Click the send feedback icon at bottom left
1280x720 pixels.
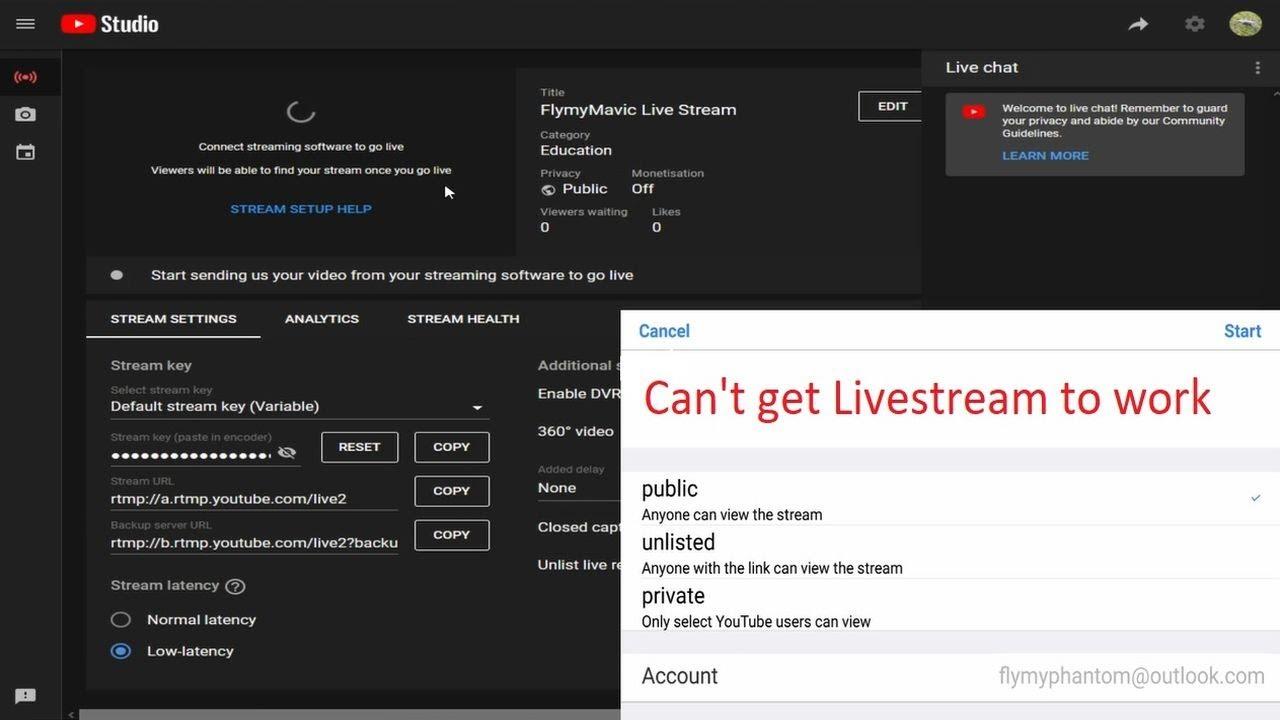25,695
